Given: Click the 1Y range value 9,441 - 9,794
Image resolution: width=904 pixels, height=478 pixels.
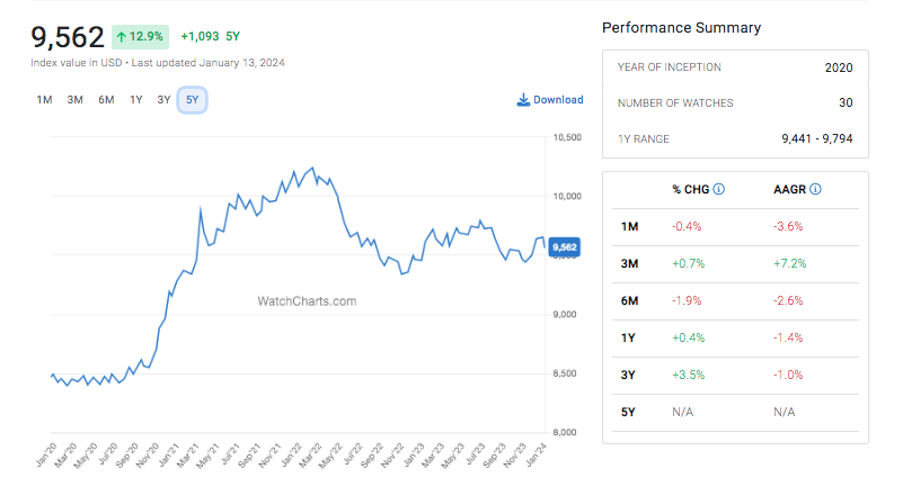Looking at the screenshot, I should [817, 138].
